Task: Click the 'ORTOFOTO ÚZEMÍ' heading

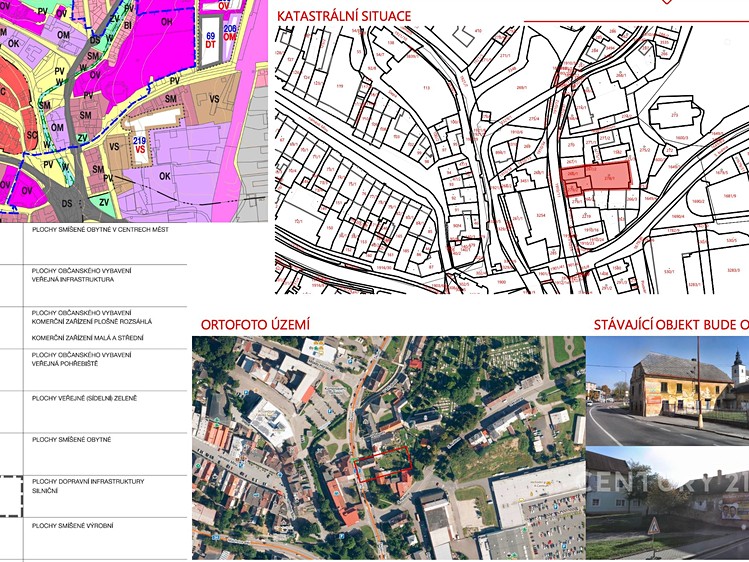Action: 255,325
